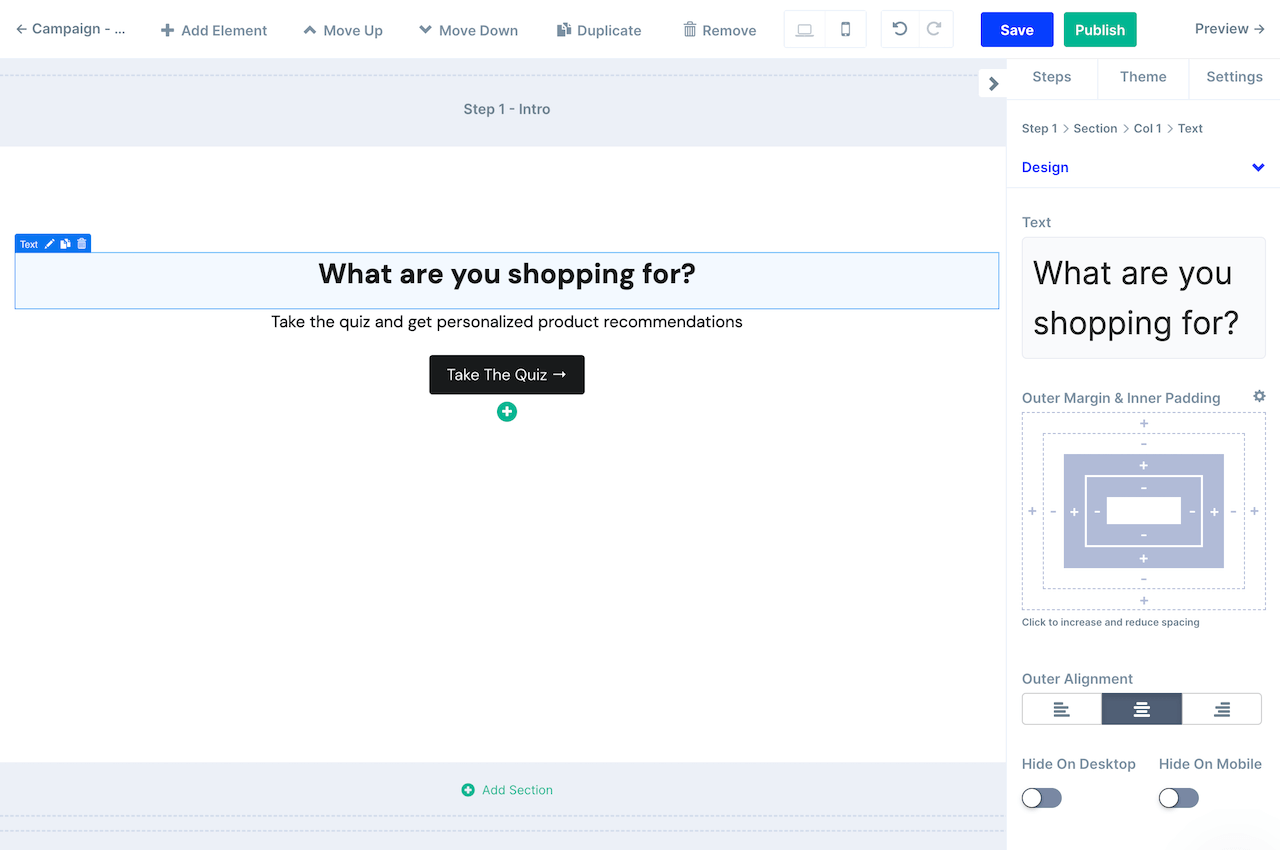The image size is (1280, 850).
Task: Collapse the right sidebar with chevron
Action: point(993,84)
